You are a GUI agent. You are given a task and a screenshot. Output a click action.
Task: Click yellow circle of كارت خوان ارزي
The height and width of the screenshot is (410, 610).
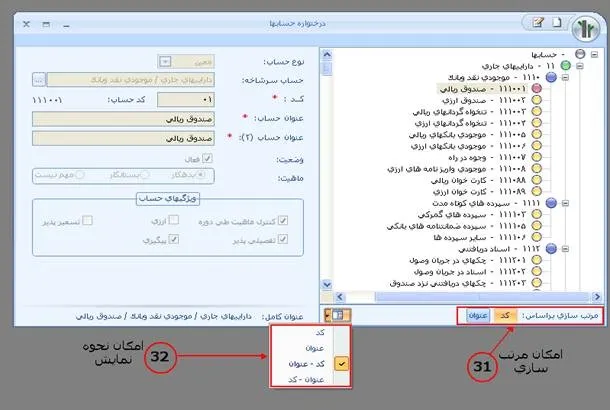click(x=536, y=191)
